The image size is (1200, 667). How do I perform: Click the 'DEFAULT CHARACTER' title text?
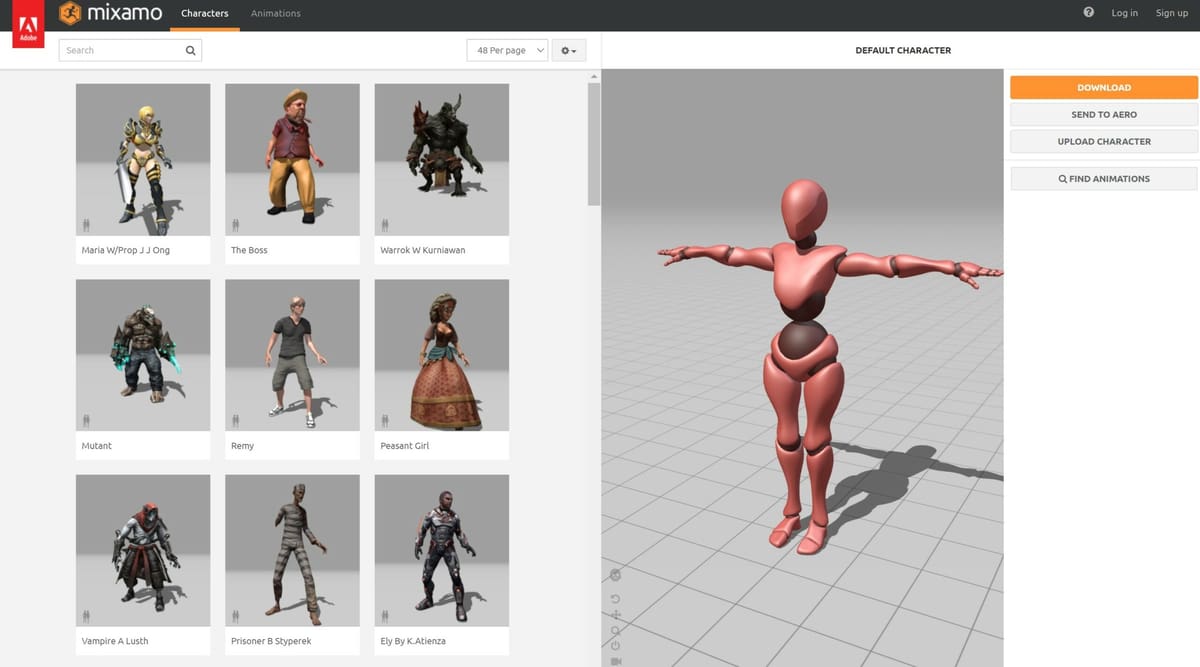pyautogui.click(x=903, y=50)
